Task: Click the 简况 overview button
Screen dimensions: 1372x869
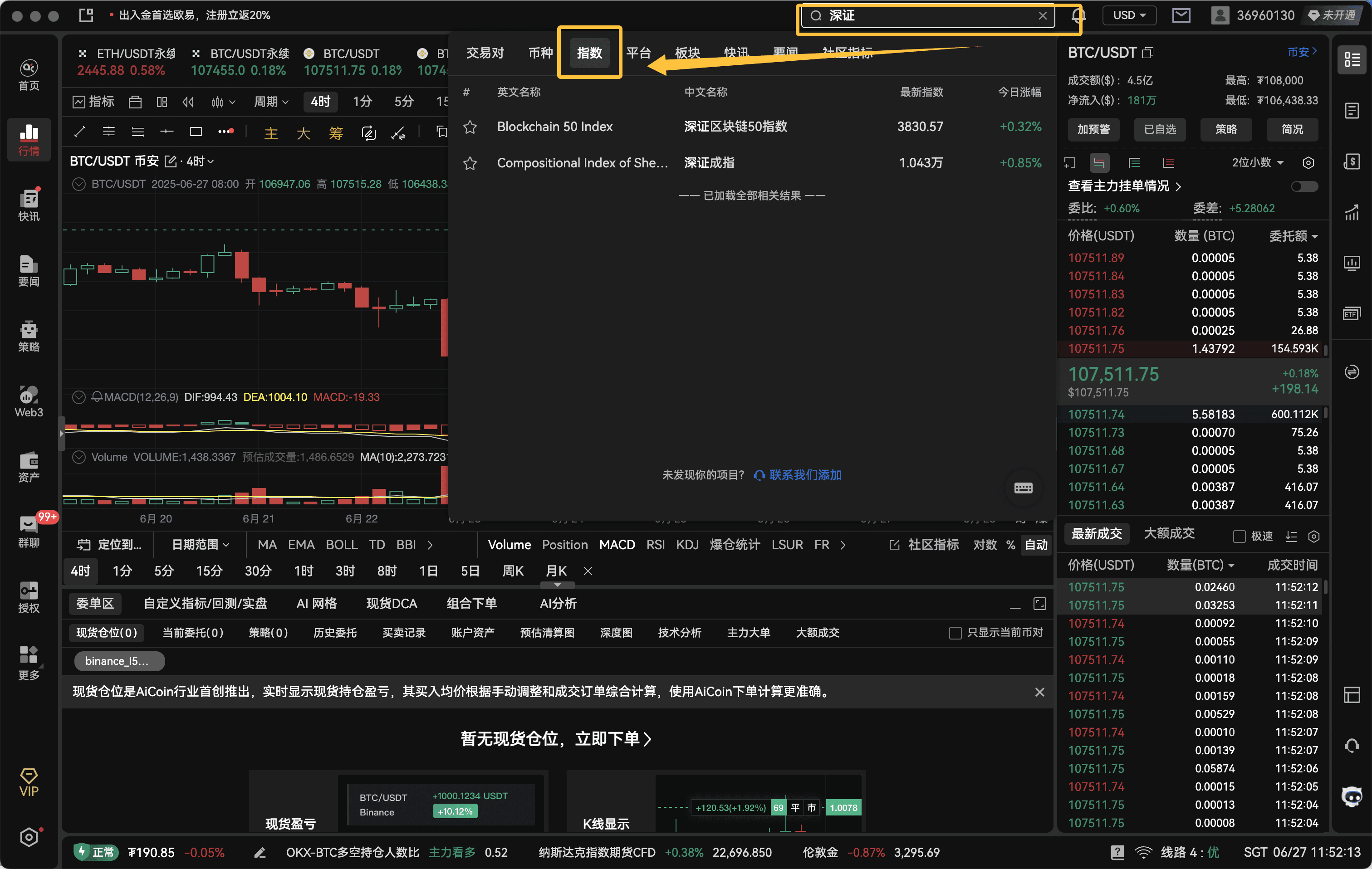Action: click(x=1292, y=130)
